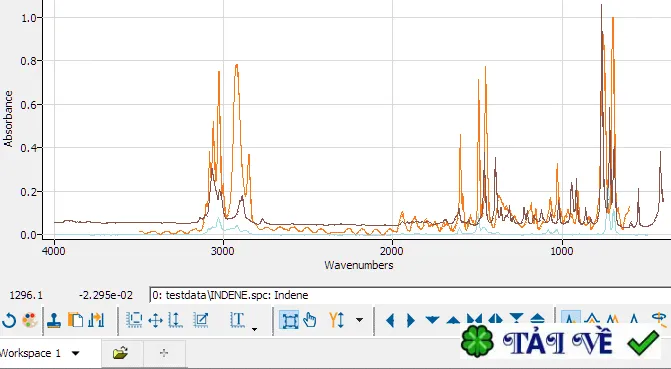Click the cursor Y value -2.295e-02
This screenshot has height=369, width=671.
click(106, 295)
